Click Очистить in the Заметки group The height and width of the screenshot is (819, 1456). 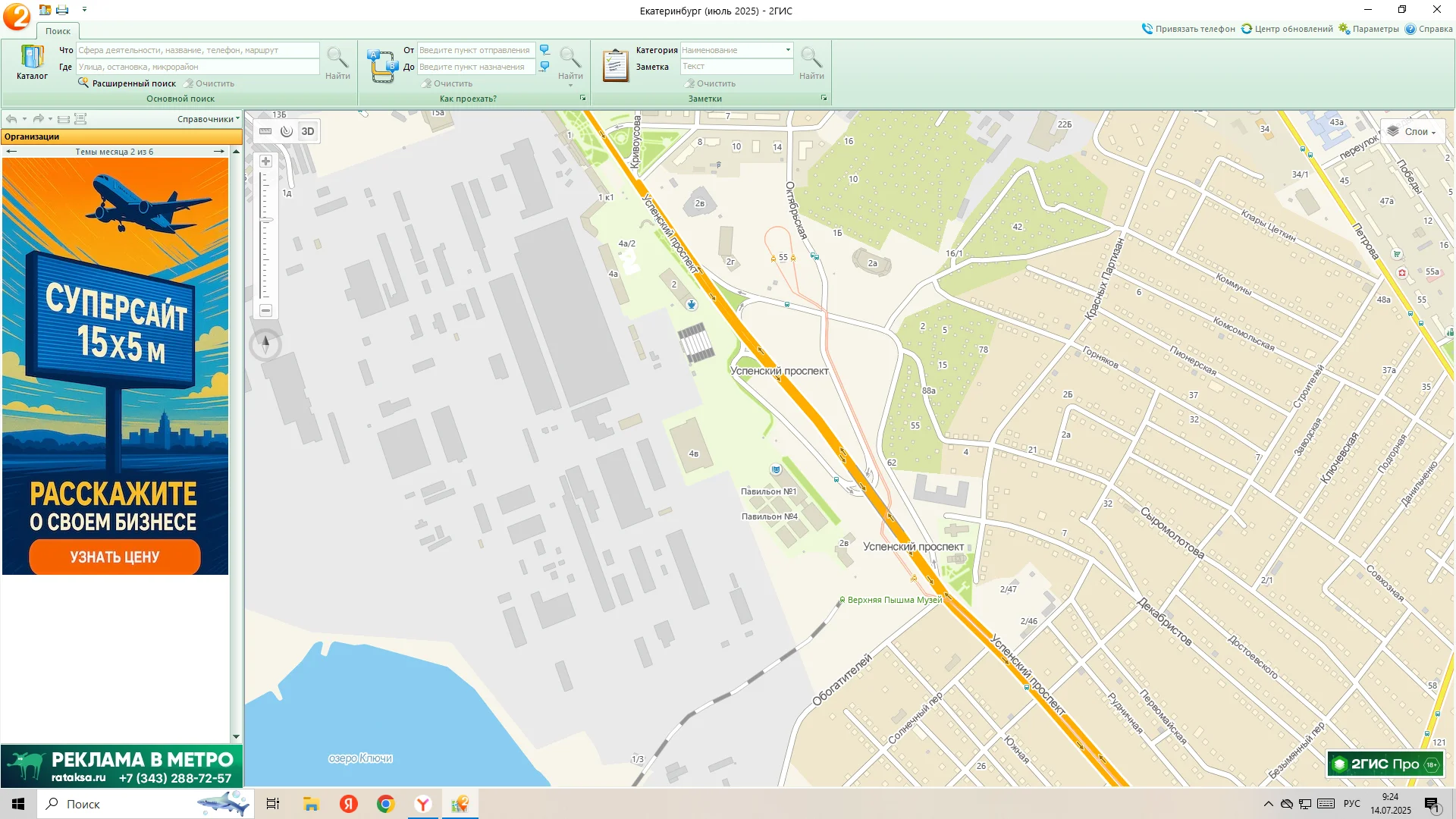coord(711,83)
